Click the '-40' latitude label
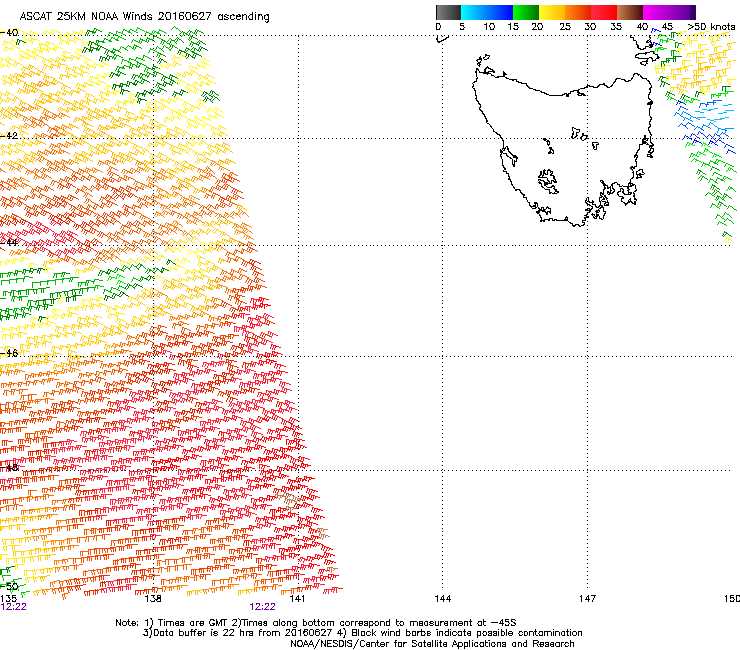Image resolution: width=740 pixels, height=650 pixels. (9, 33)
